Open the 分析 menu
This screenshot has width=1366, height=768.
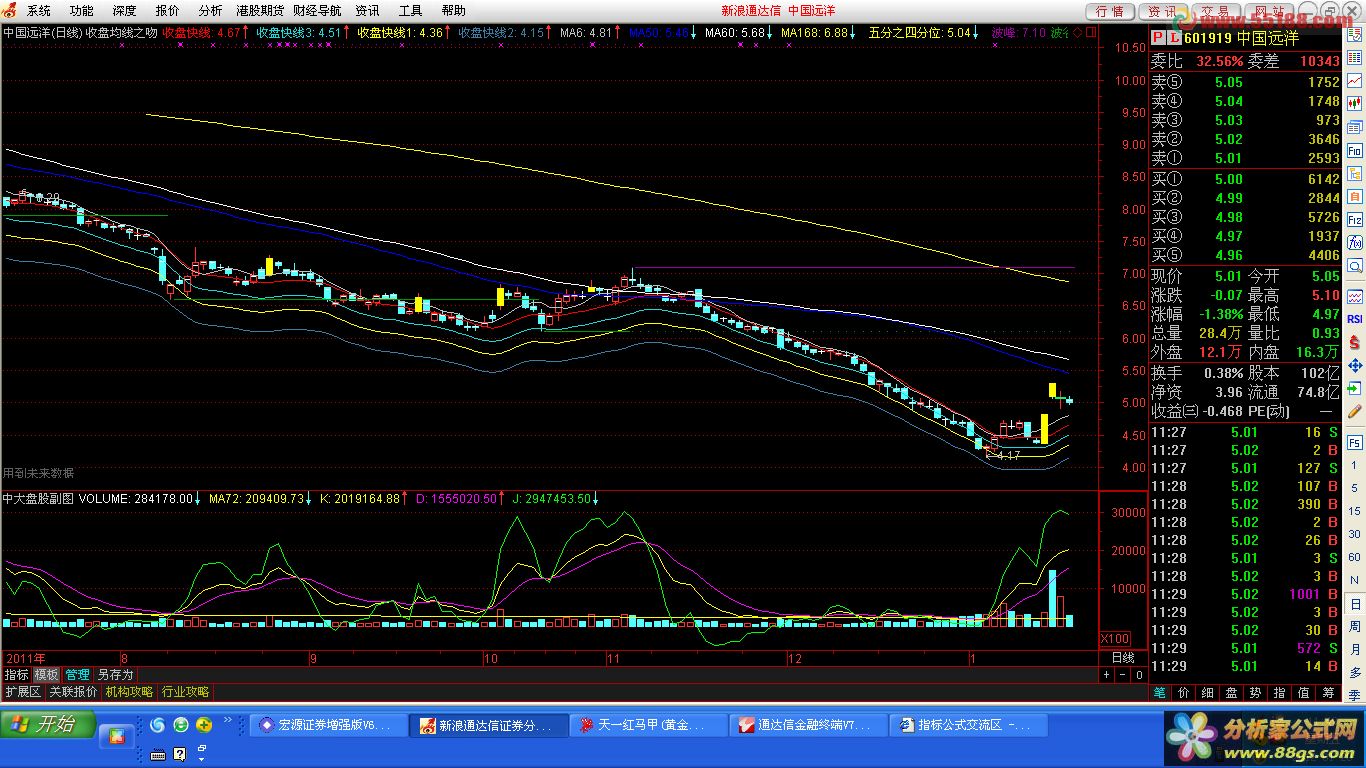[211, 10]
